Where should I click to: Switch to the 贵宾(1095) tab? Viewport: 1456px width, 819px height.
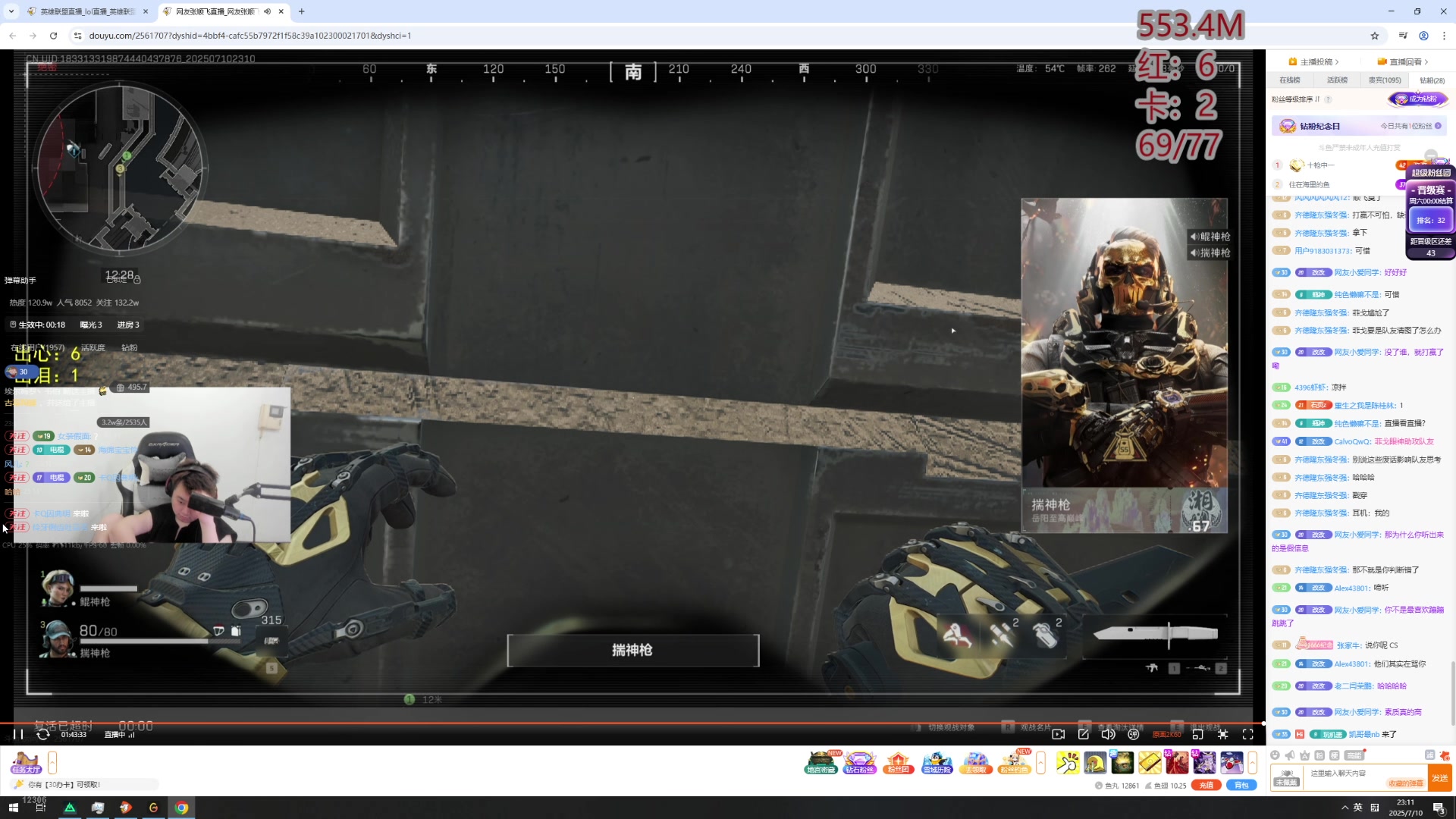coord(1385,80)
